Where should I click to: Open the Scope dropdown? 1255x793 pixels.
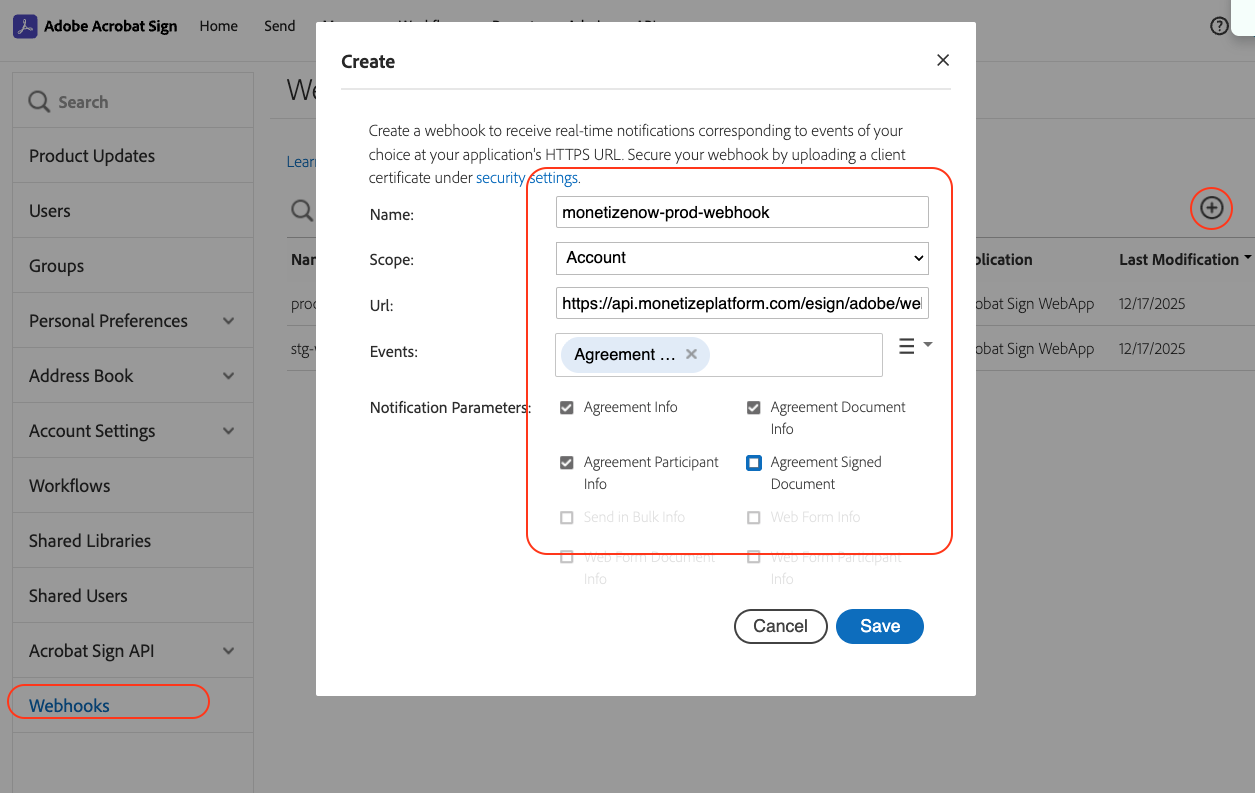click(x=742, y=258)
